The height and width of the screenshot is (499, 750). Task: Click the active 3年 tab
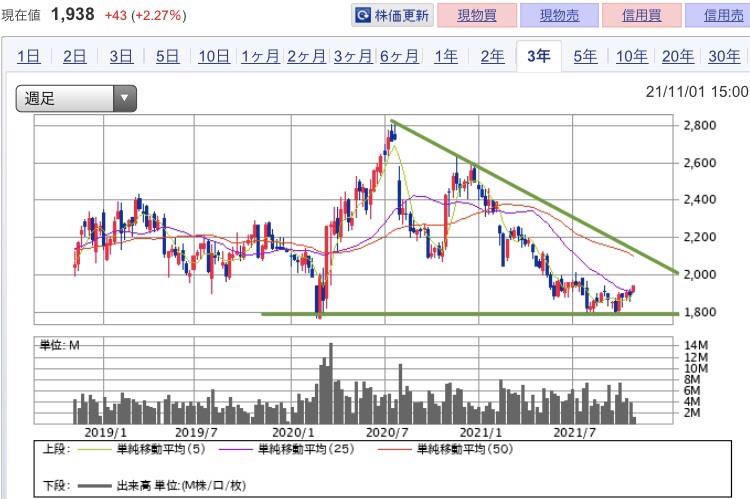(539, 56)
